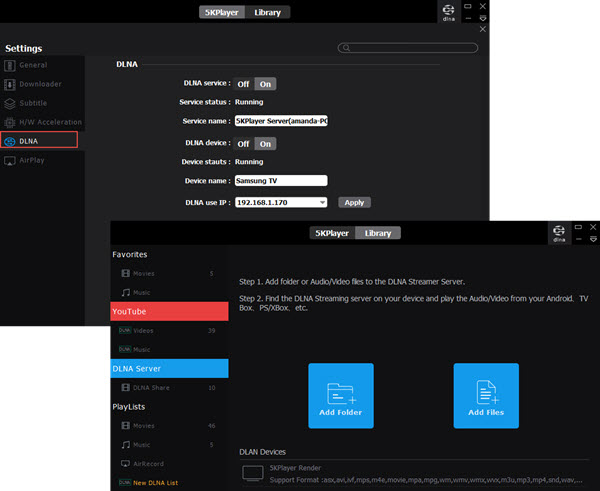Open YouTube Videos list with 39 items
Viewport: 600px width, 491px height.
pyautogui.click(x=170, y=330)
